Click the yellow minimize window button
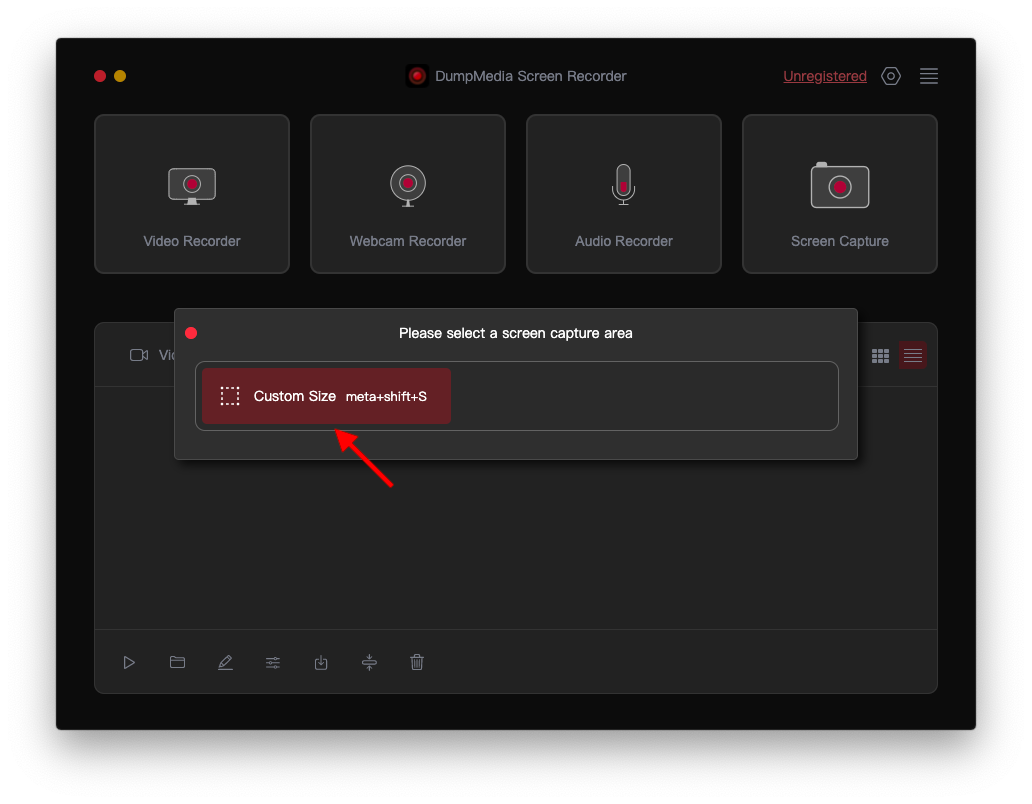This screenshot has height=804, width=1032. [x=120, y=76]
